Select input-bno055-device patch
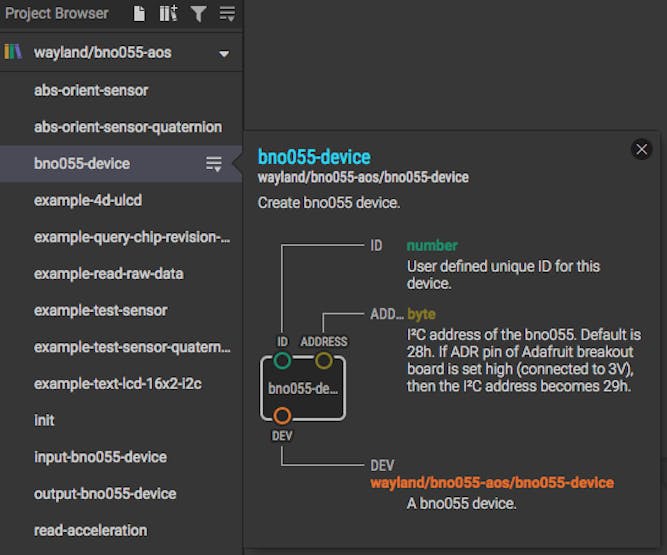 121,457
